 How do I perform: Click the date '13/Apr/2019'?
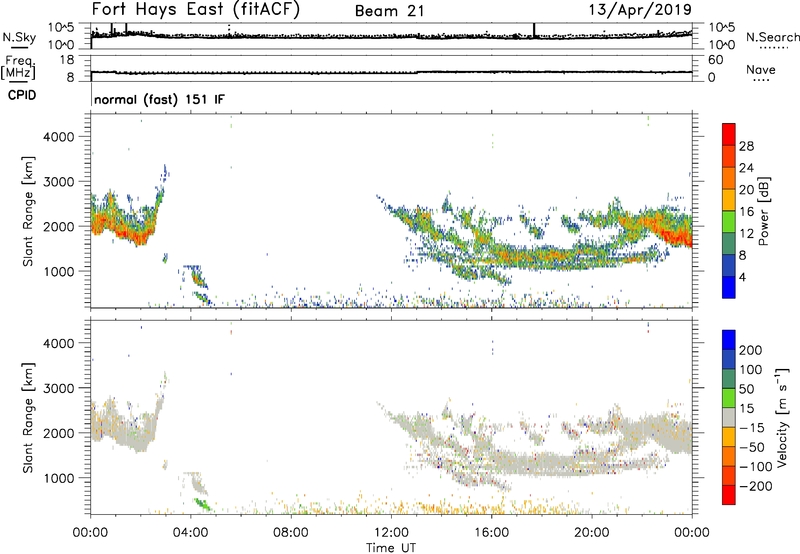(640, 10)
